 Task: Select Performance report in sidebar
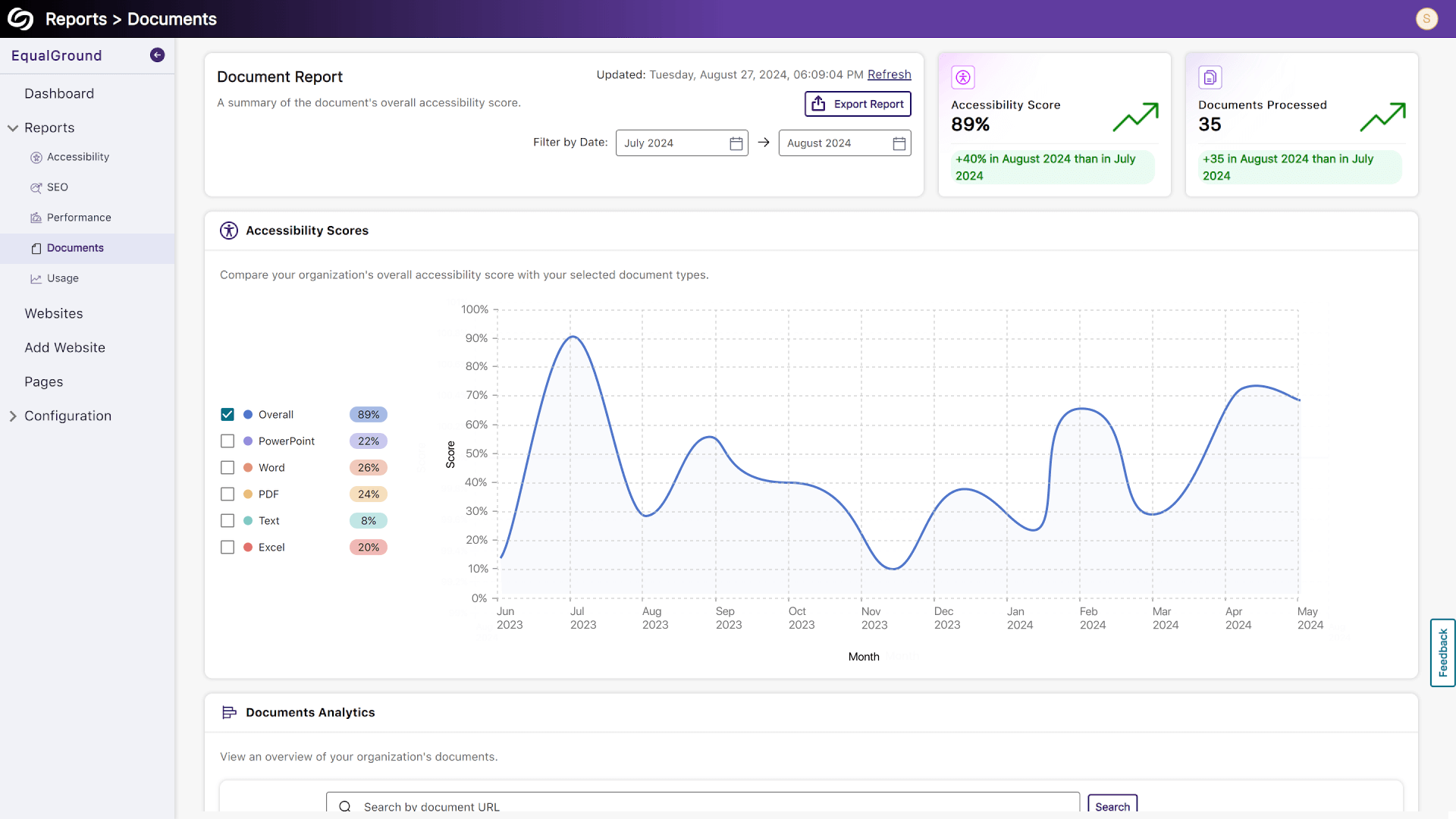(x=79, y=218)
